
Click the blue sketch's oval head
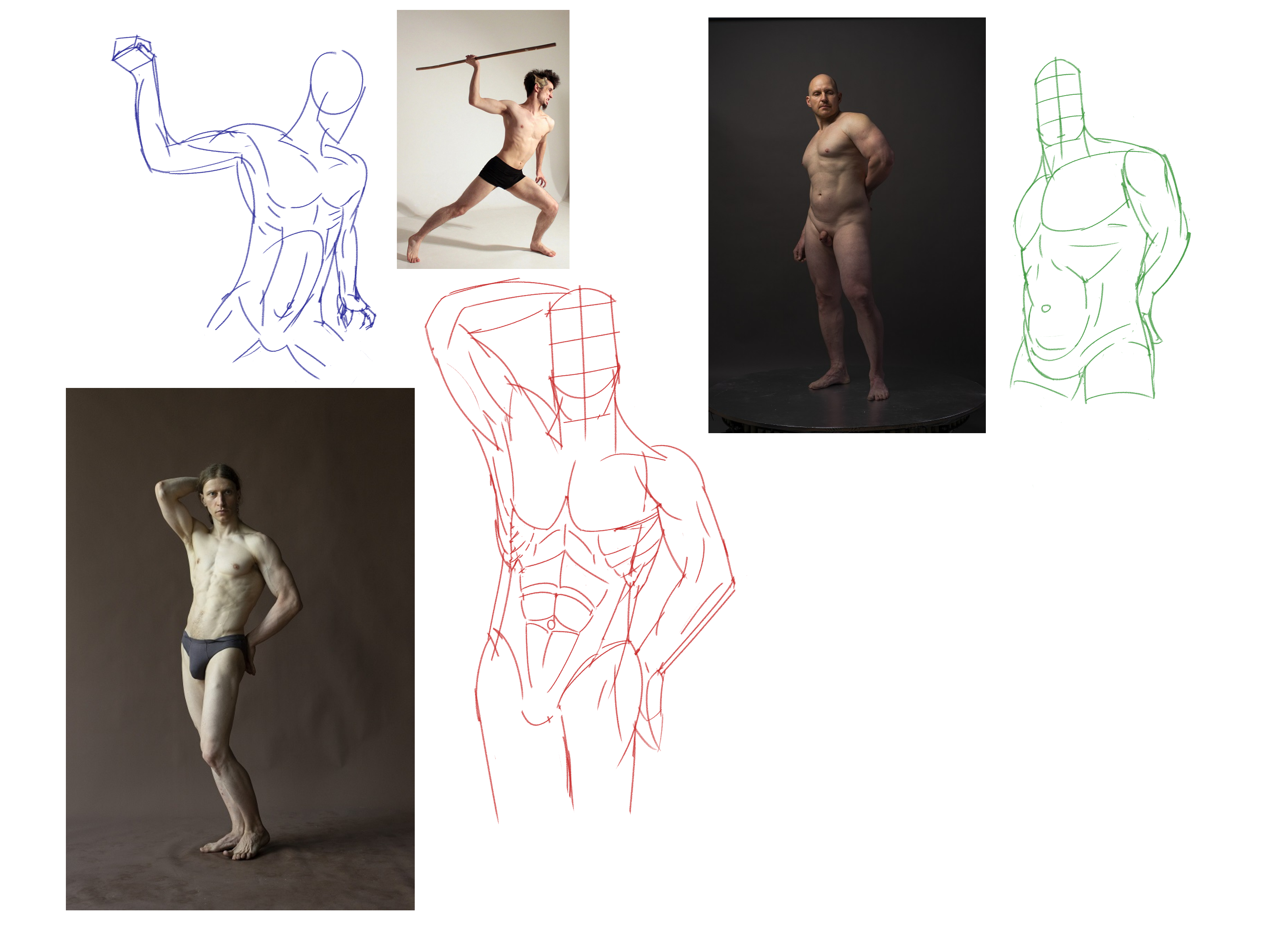(337, 83)
